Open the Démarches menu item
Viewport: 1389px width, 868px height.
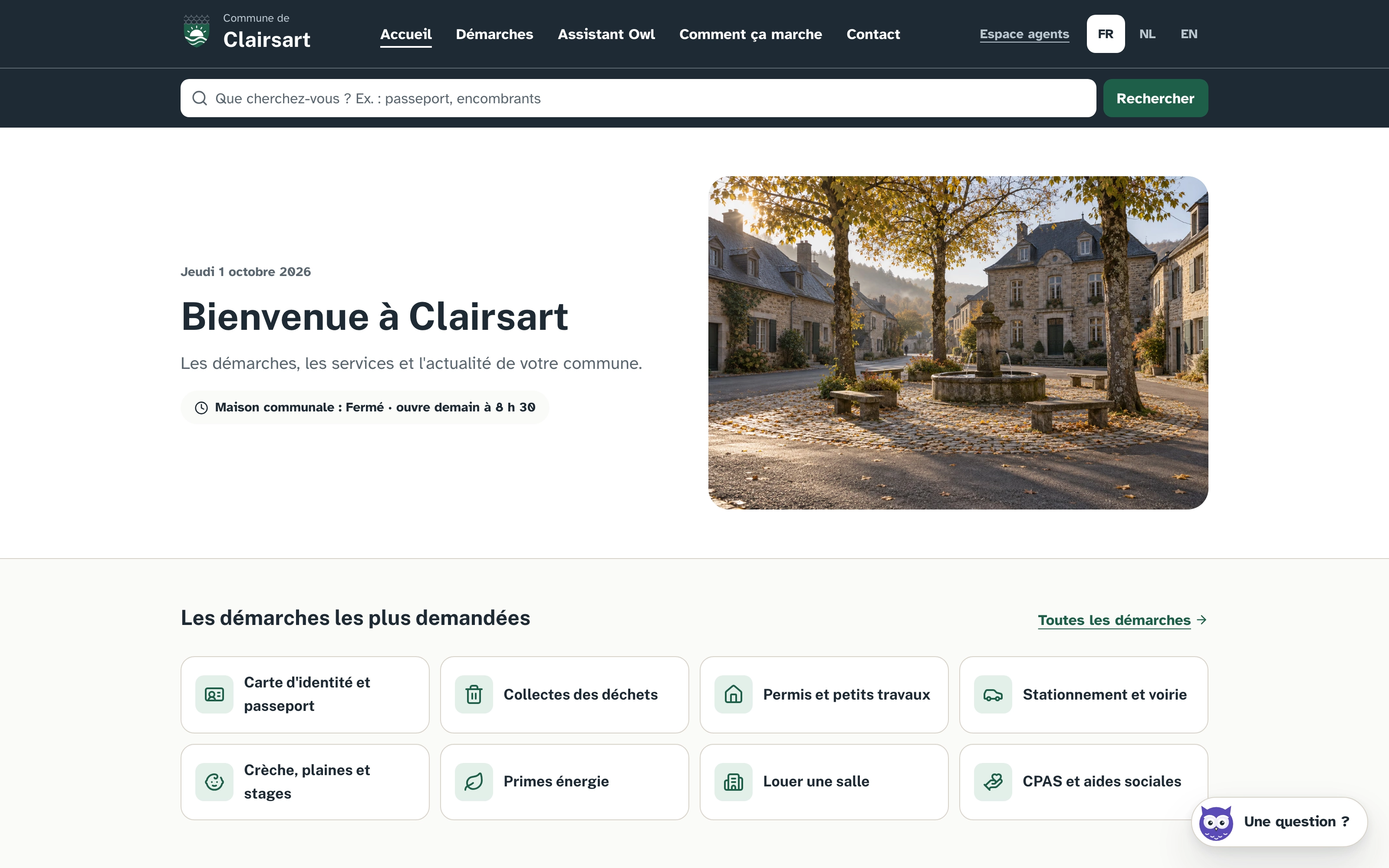pyautogui.click(x=494, y=34)
